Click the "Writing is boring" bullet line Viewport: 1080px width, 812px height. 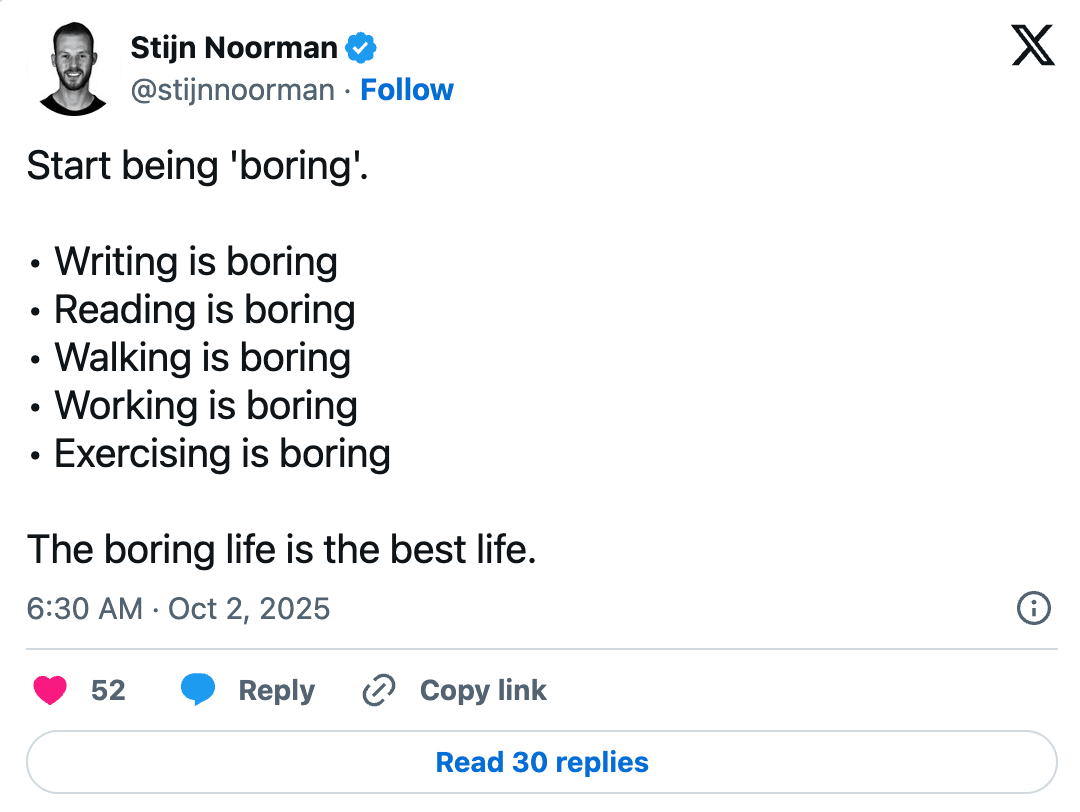pos(195,262)
